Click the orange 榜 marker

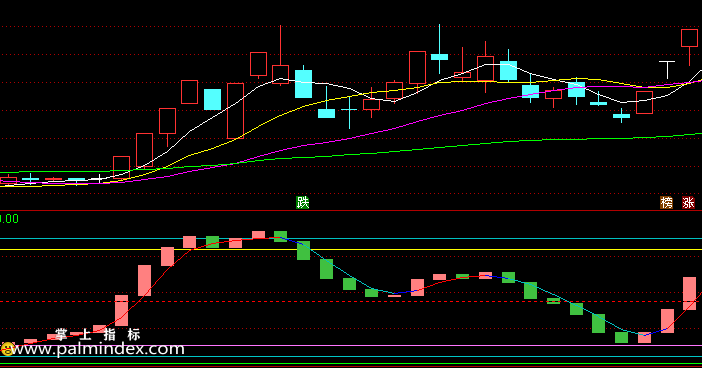(x=667, y=202)
